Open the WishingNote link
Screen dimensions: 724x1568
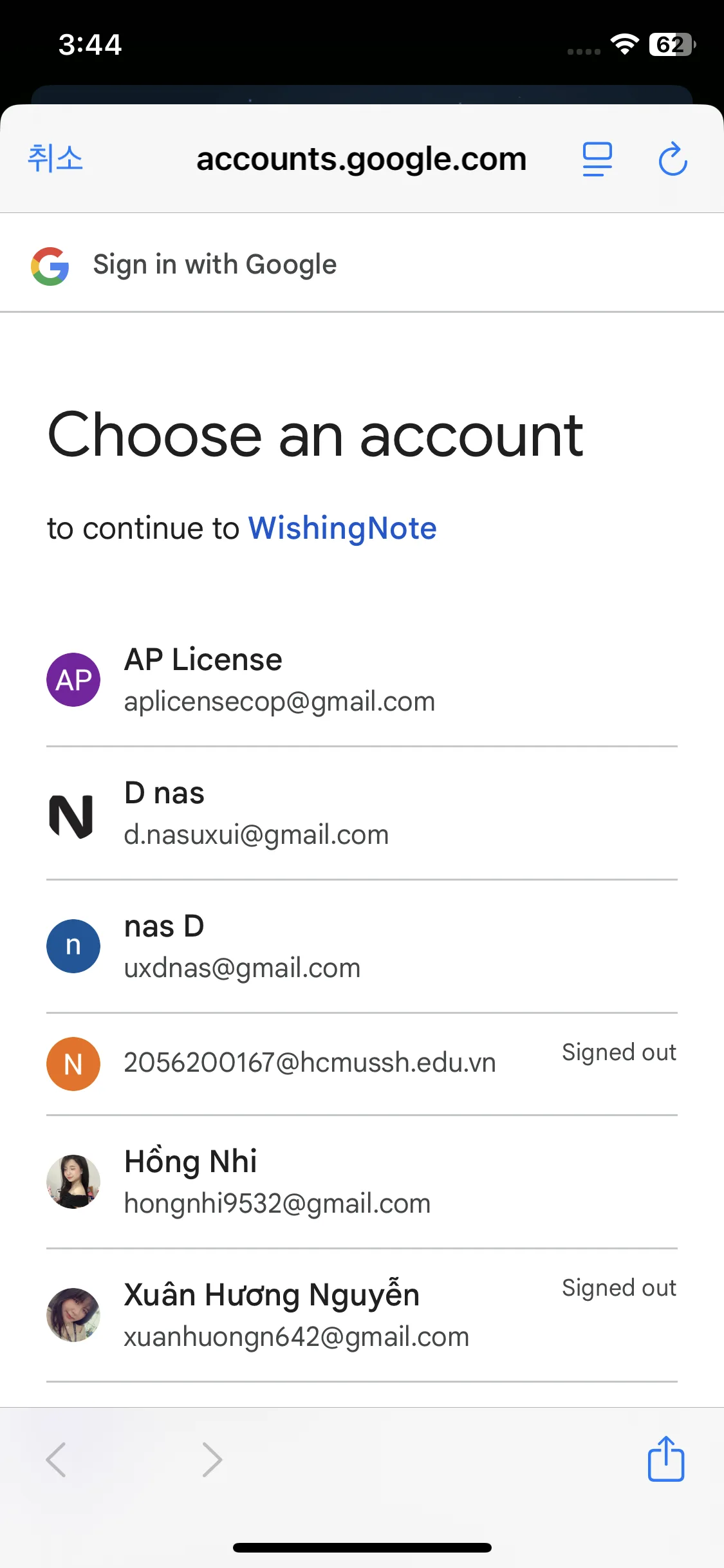[342, 528]
